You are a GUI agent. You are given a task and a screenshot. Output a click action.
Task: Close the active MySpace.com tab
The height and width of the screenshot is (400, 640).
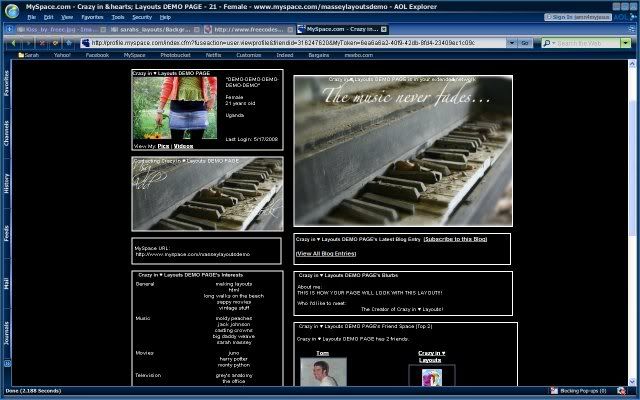[384, 29]
